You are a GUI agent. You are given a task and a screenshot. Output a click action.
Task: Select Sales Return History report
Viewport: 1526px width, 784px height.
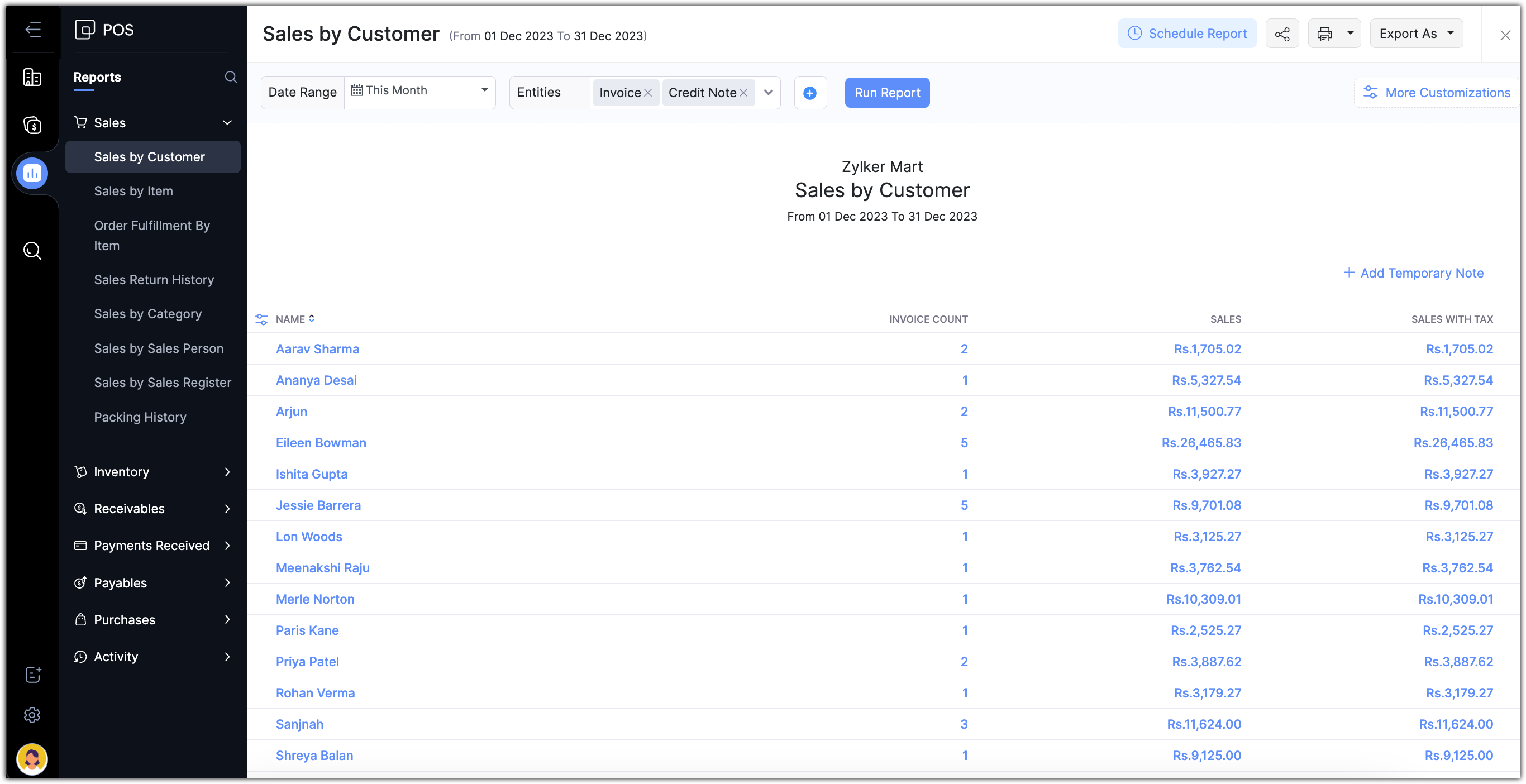pyautogui.click(x=154, y=280)
